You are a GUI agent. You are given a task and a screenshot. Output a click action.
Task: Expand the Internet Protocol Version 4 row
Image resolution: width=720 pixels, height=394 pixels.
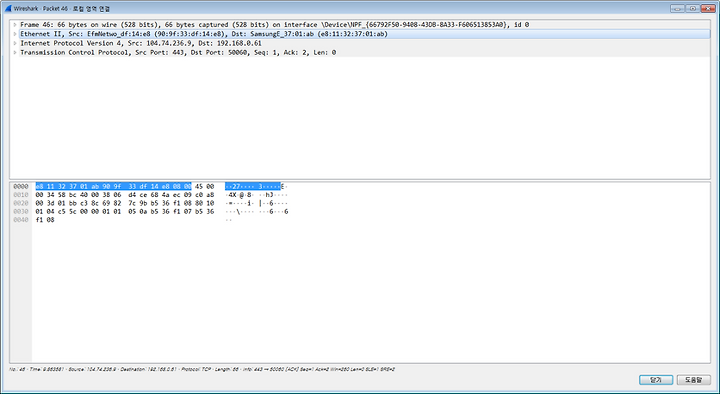tap(15, 43)
